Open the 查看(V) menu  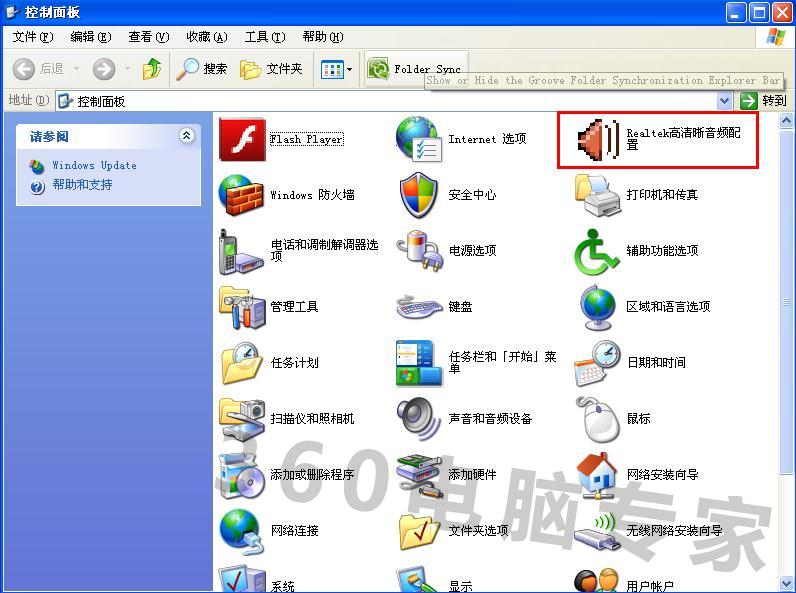tap(148, 37)
